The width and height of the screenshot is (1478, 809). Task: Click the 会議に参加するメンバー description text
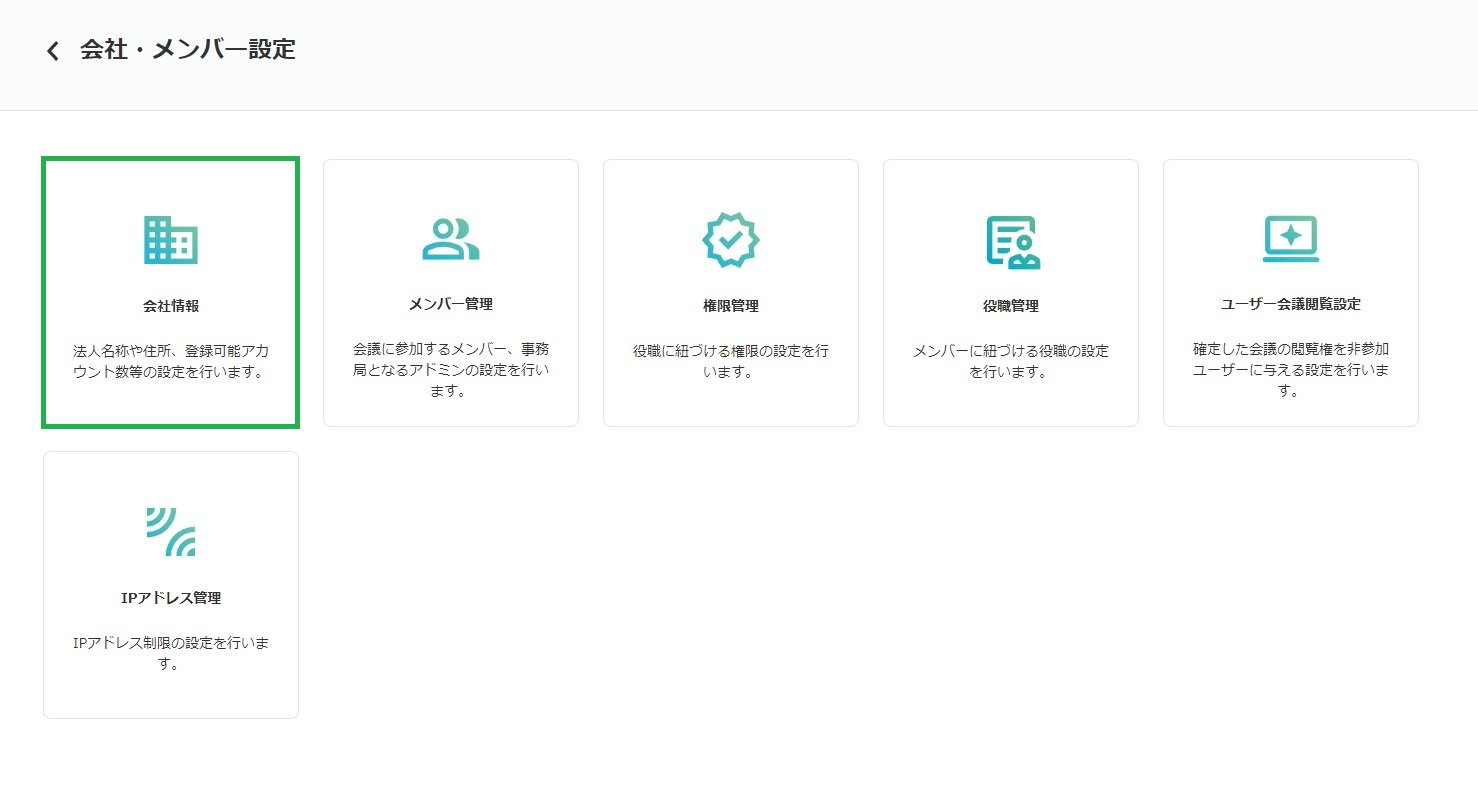(451, 370)
